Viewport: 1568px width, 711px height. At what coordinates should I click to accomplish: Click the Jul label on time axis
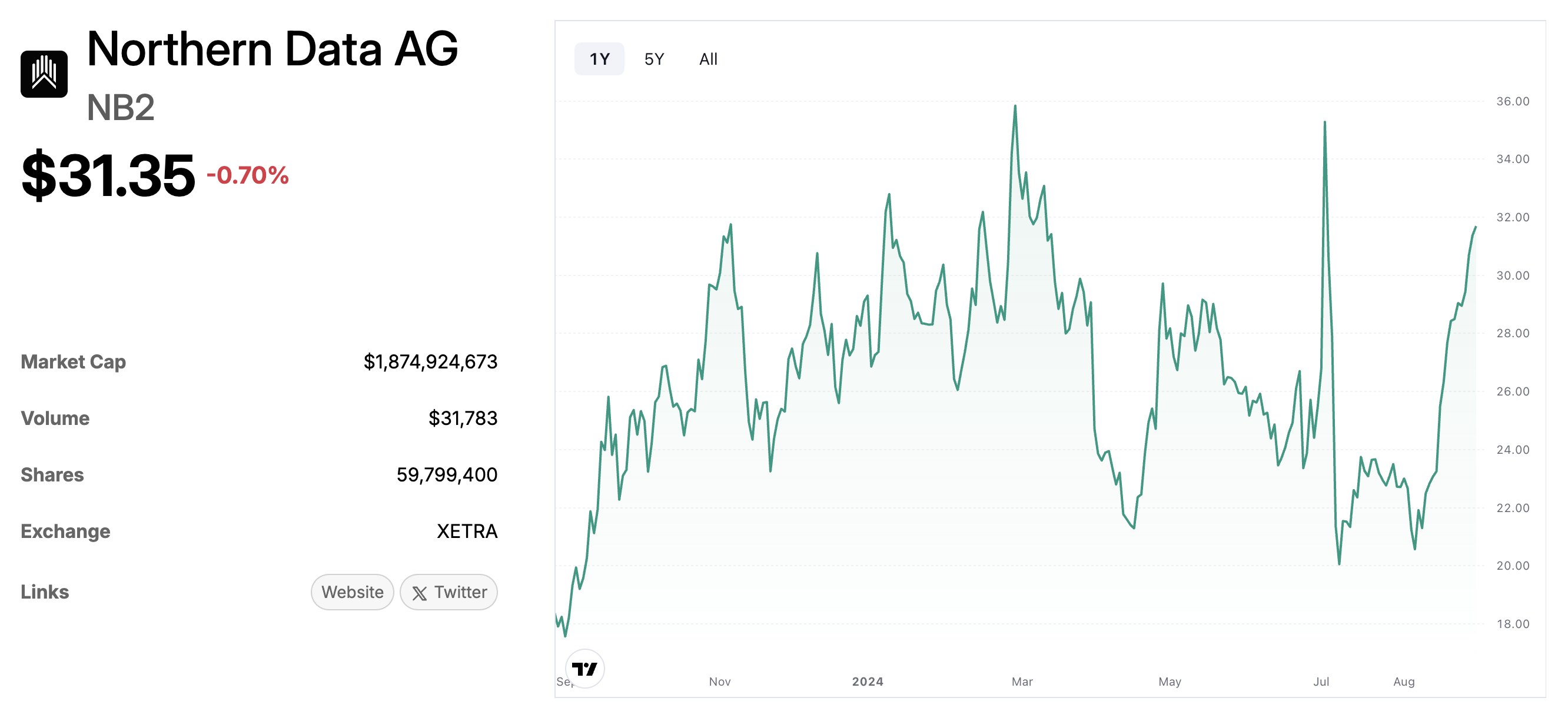pos(1321,681)
